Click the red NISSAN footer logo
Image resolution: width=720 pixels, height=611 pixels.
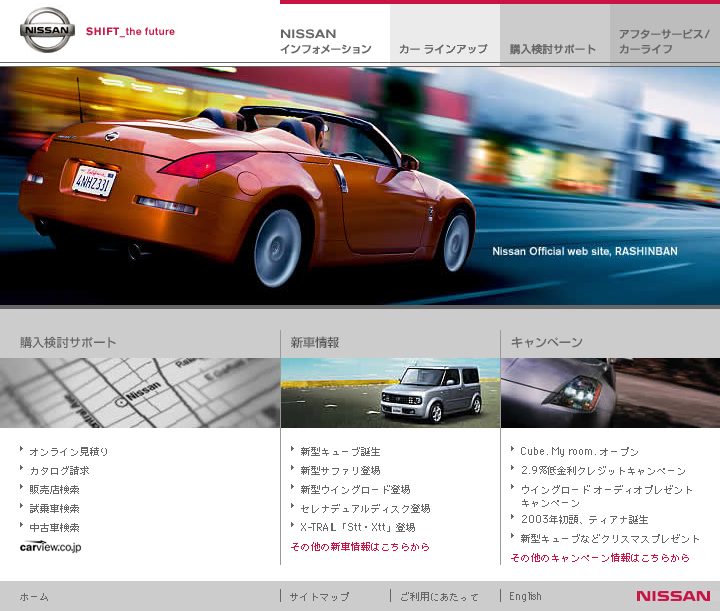coord(673,596)
